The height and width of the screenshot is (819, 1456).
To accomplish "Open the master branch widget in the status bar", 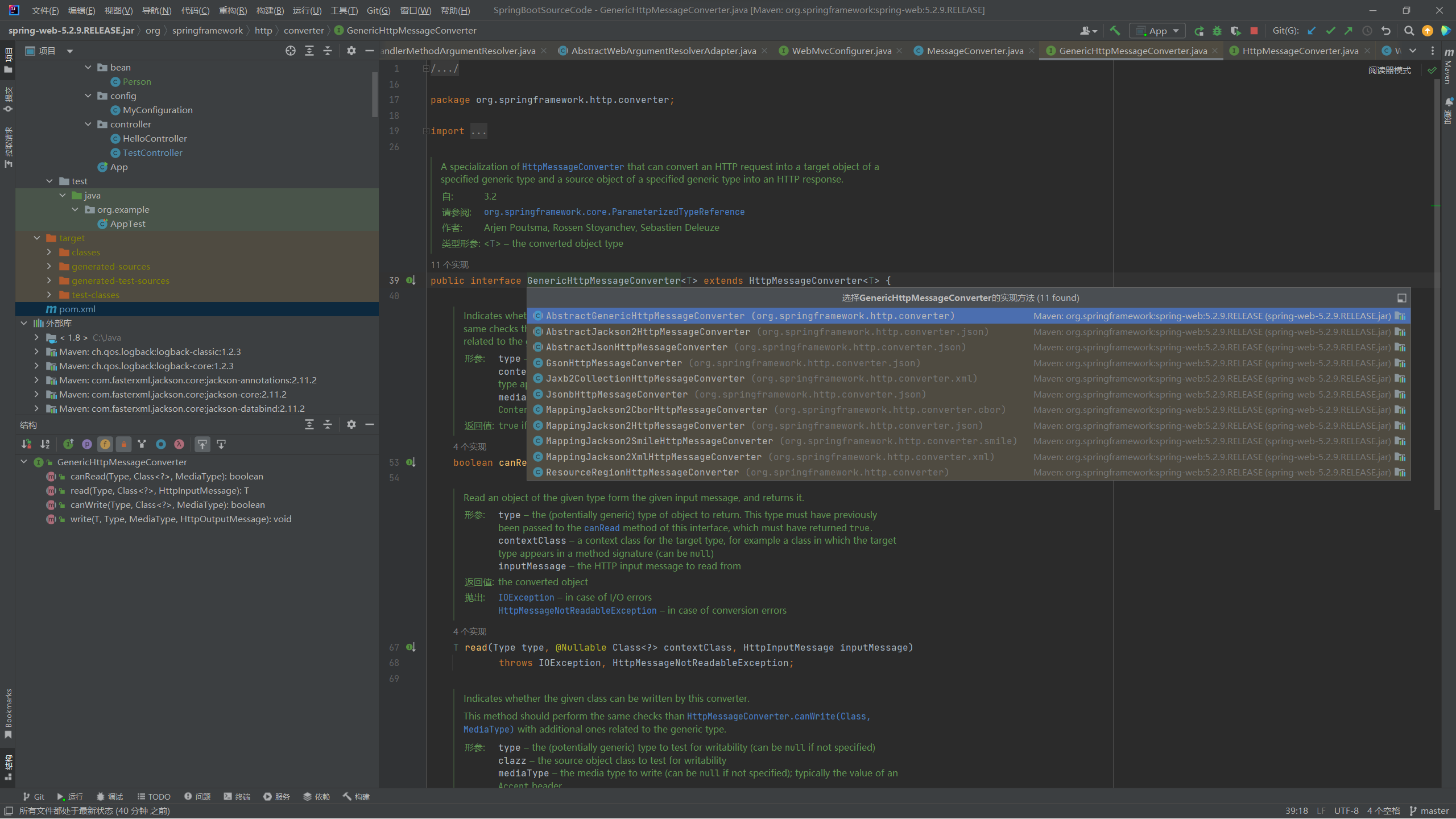I will click(1429, 810).
